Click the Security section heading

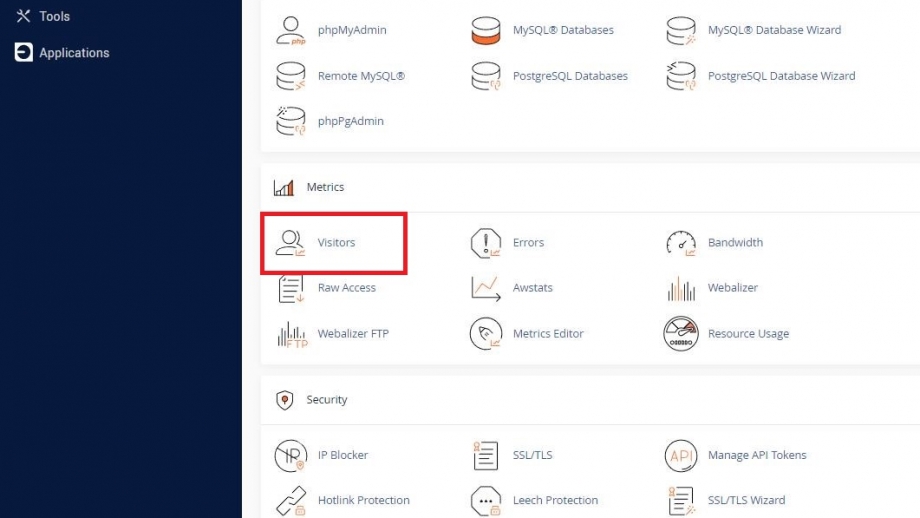coord(327,400)
